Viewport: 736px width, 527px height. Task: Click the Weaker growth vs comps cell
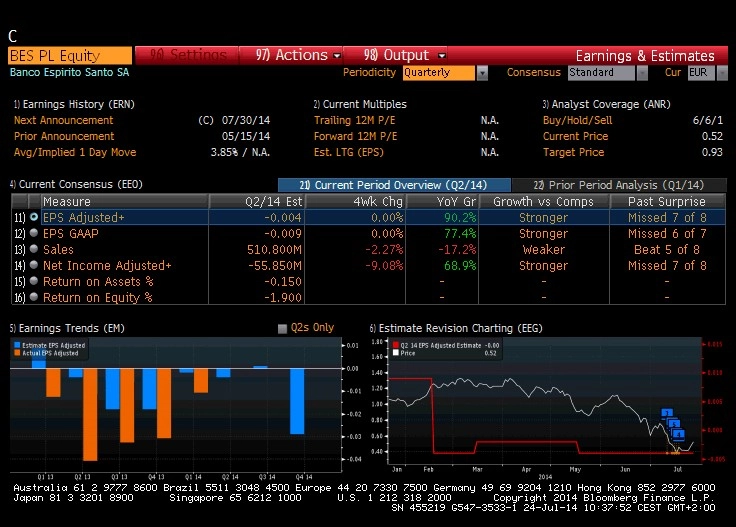click(544, 249)
